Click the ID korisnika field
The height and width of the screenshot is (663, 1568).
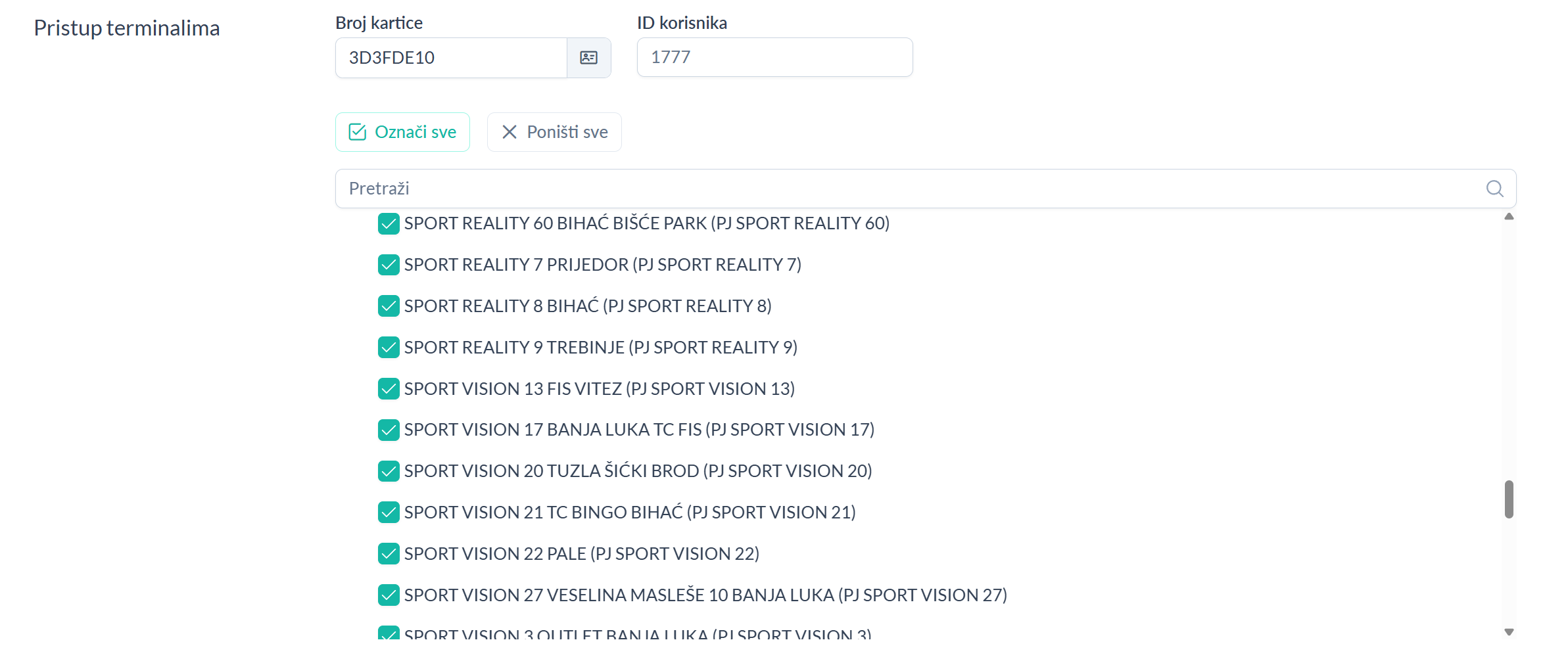pyautogui.click(x=774, y=57)
